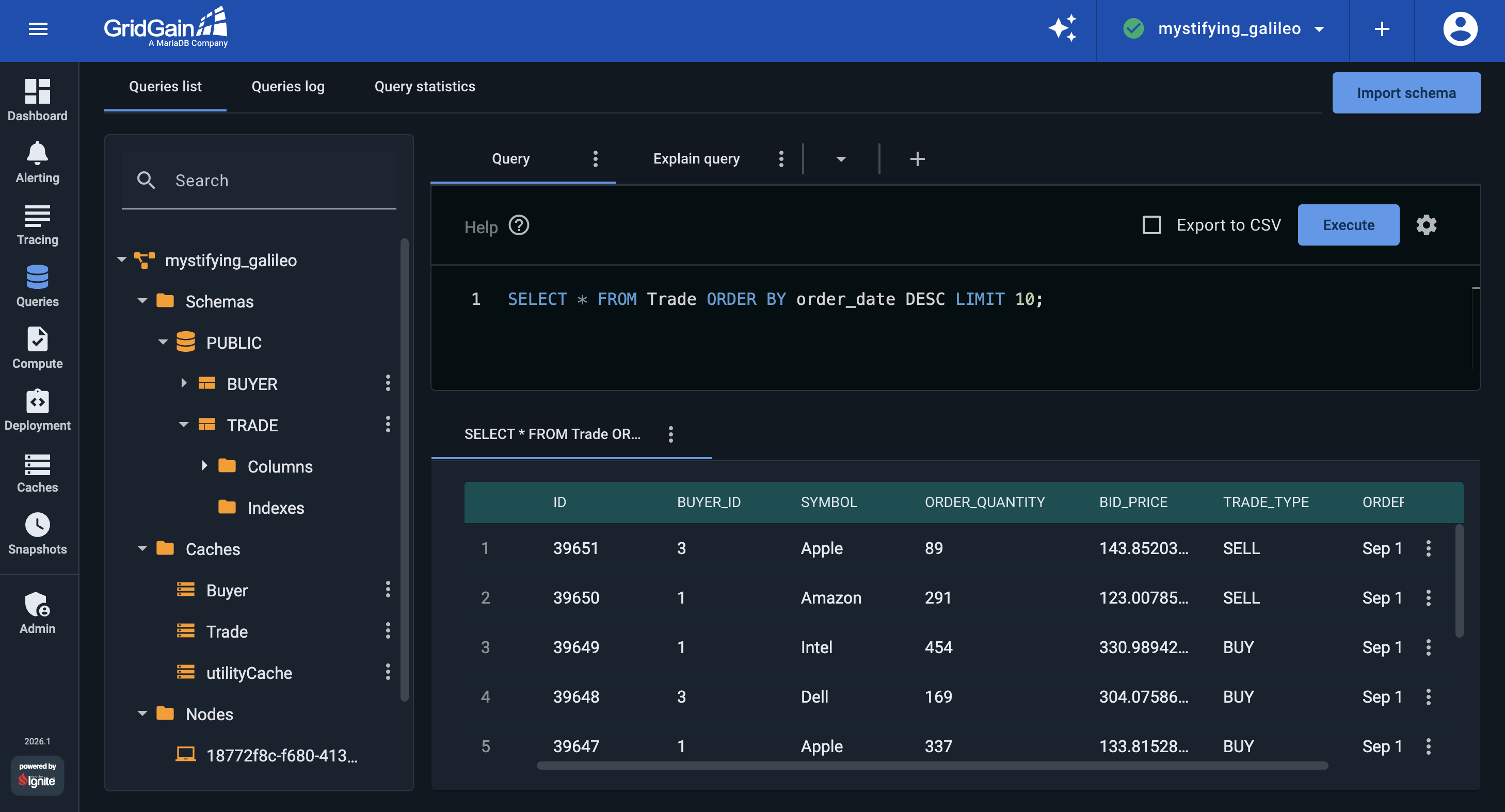This screenshot has height=812, width=1505.
Task: Open the hamburger navigation menu
Action: pyautogui.click(x=38, y=28)
